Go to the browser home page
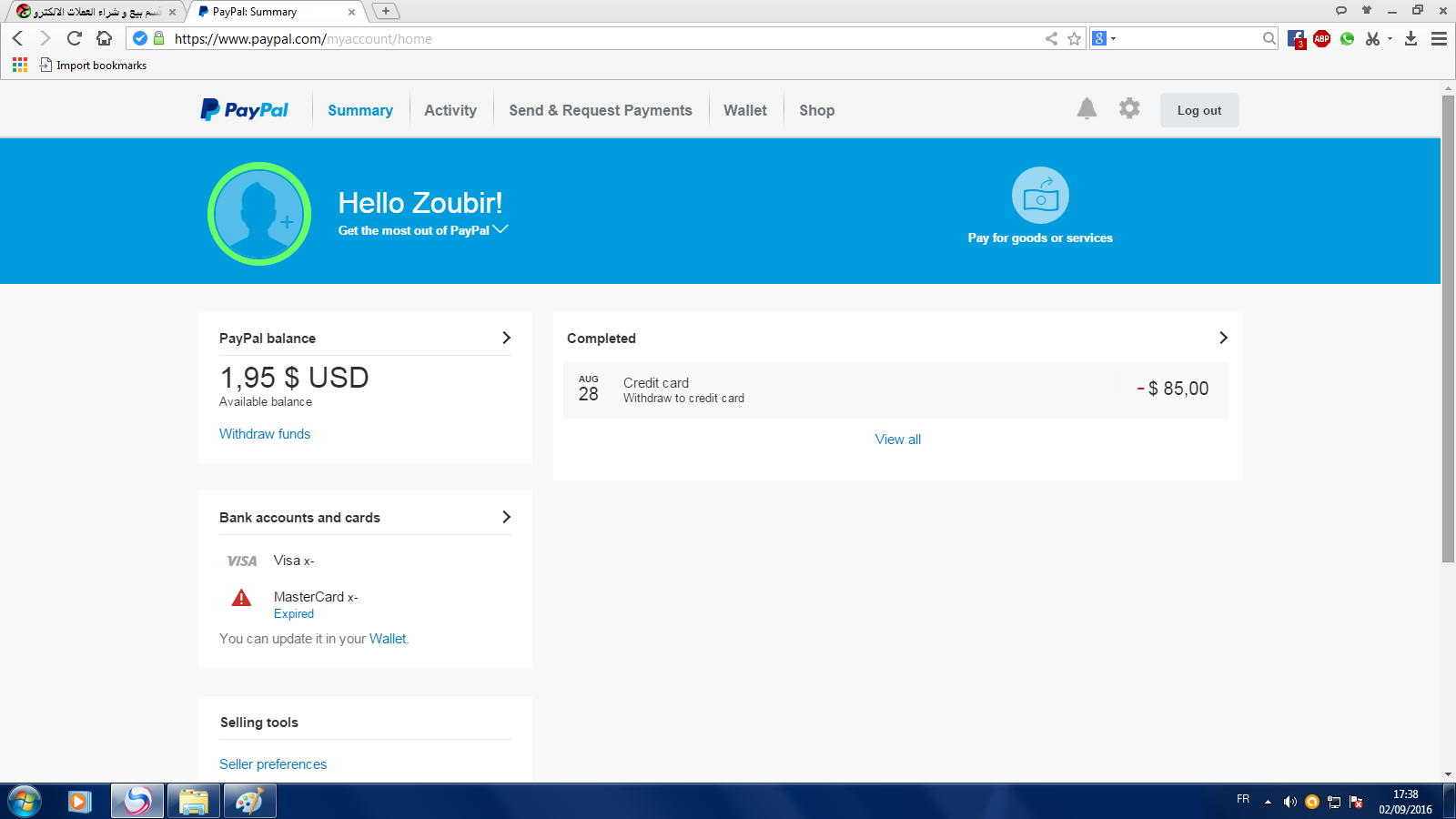The height and width of the screenshot is (819, 1456). pos(104,38)
